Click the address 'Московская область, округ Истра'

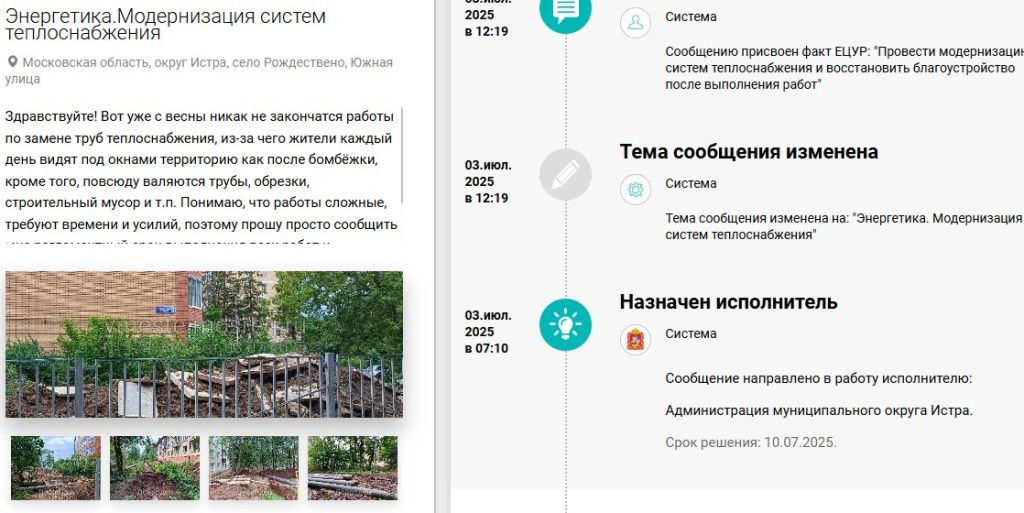pyautogui.click(x=185, y=62)
